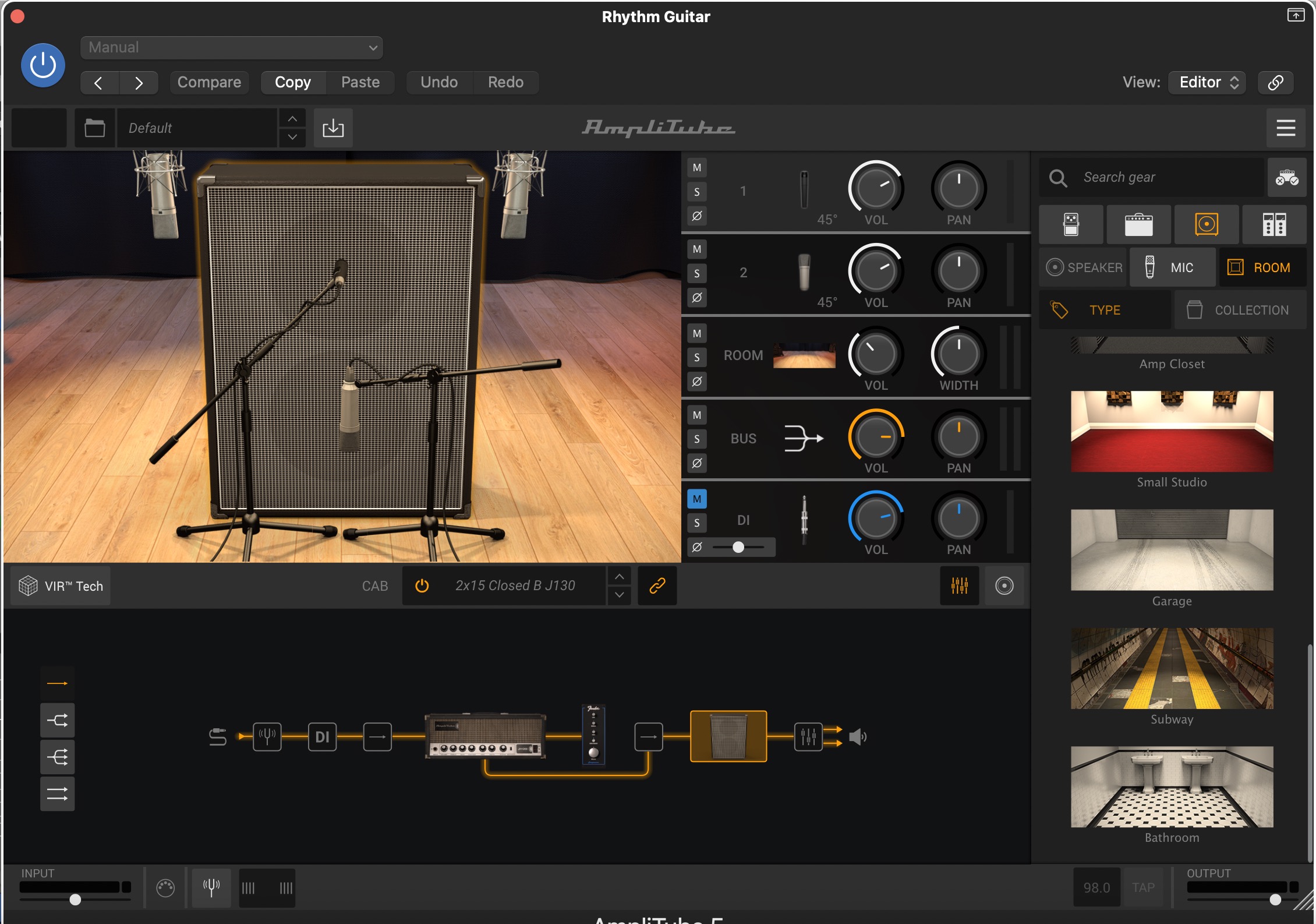This screenshot has height=924, width=1316.
Task: Solo the BUS channel
Action: (697, 439)
